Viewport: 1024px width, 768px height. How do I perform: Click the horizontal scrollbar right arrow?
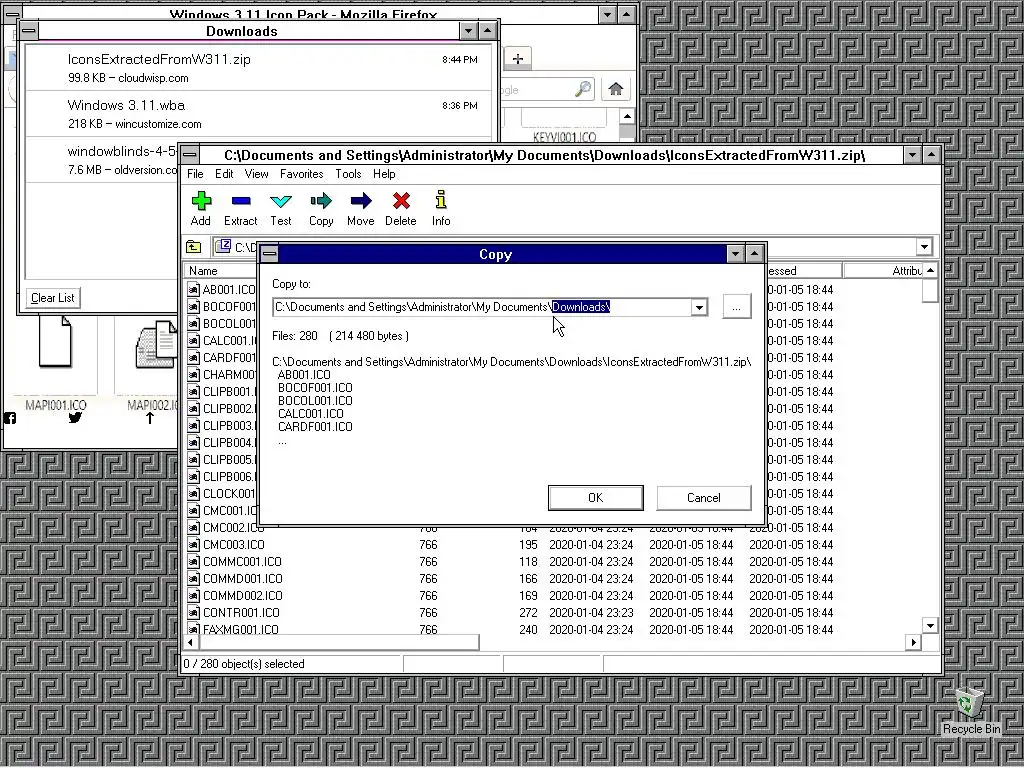point(913,643)
